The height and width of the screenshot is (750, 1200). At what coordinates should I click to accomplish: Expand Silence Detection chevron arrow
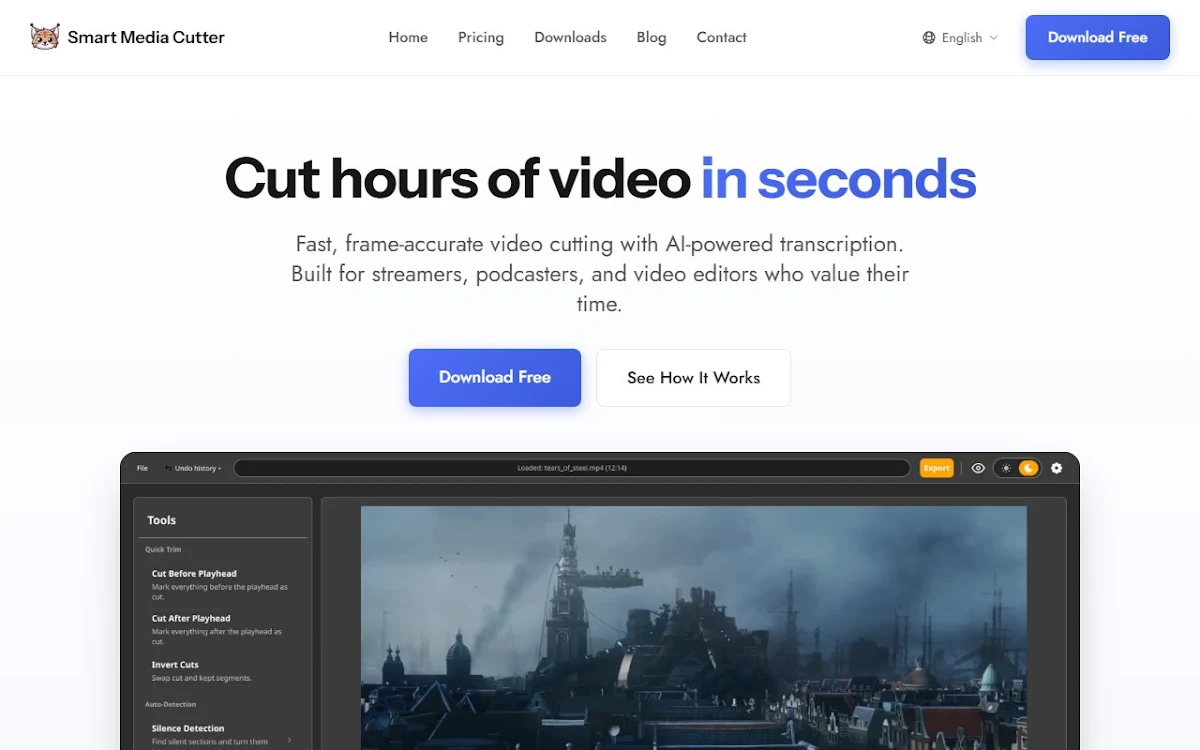(x=290, y=739)
